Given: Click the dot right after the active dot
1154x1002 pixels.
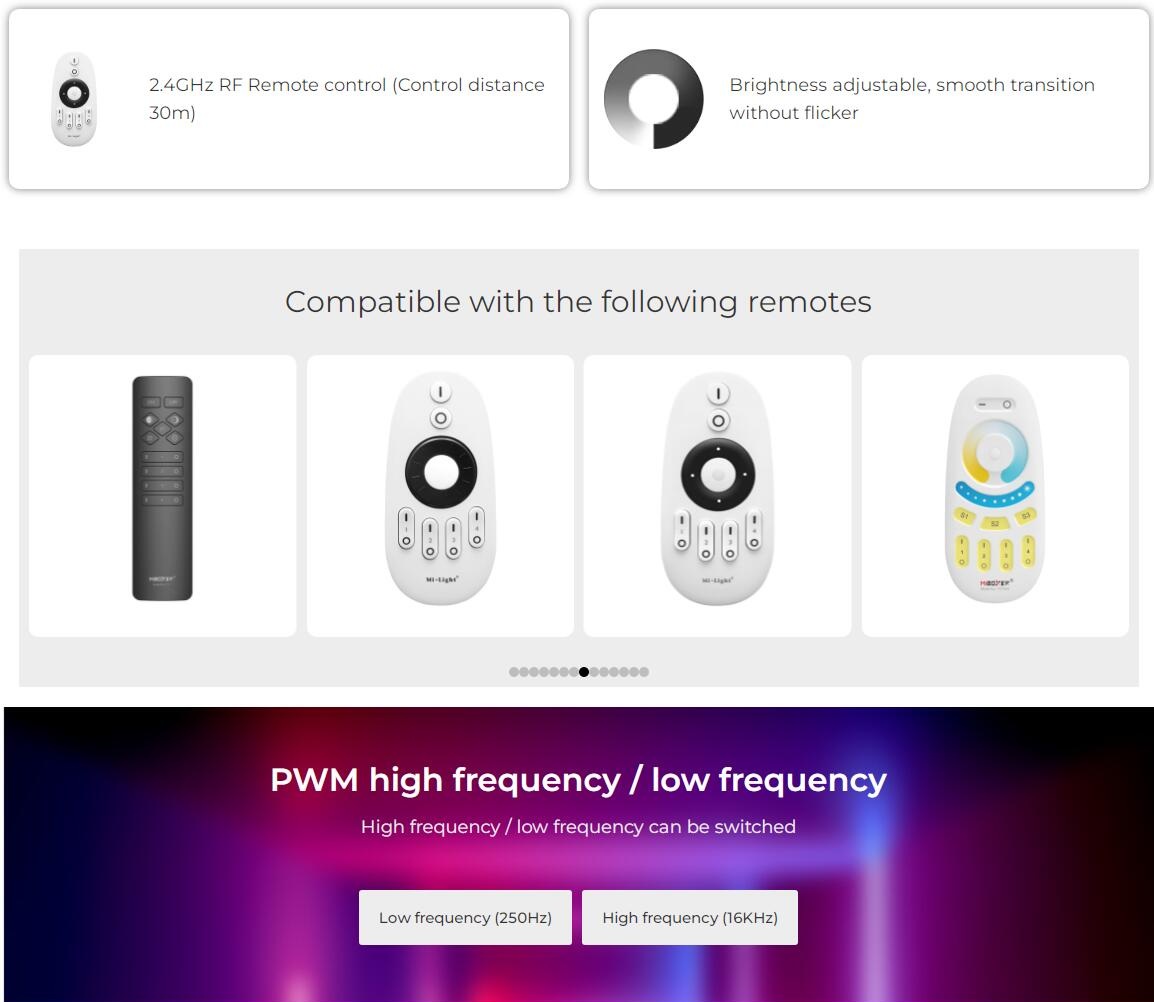Looking at the screenshot, I should [x=594, y=671].
